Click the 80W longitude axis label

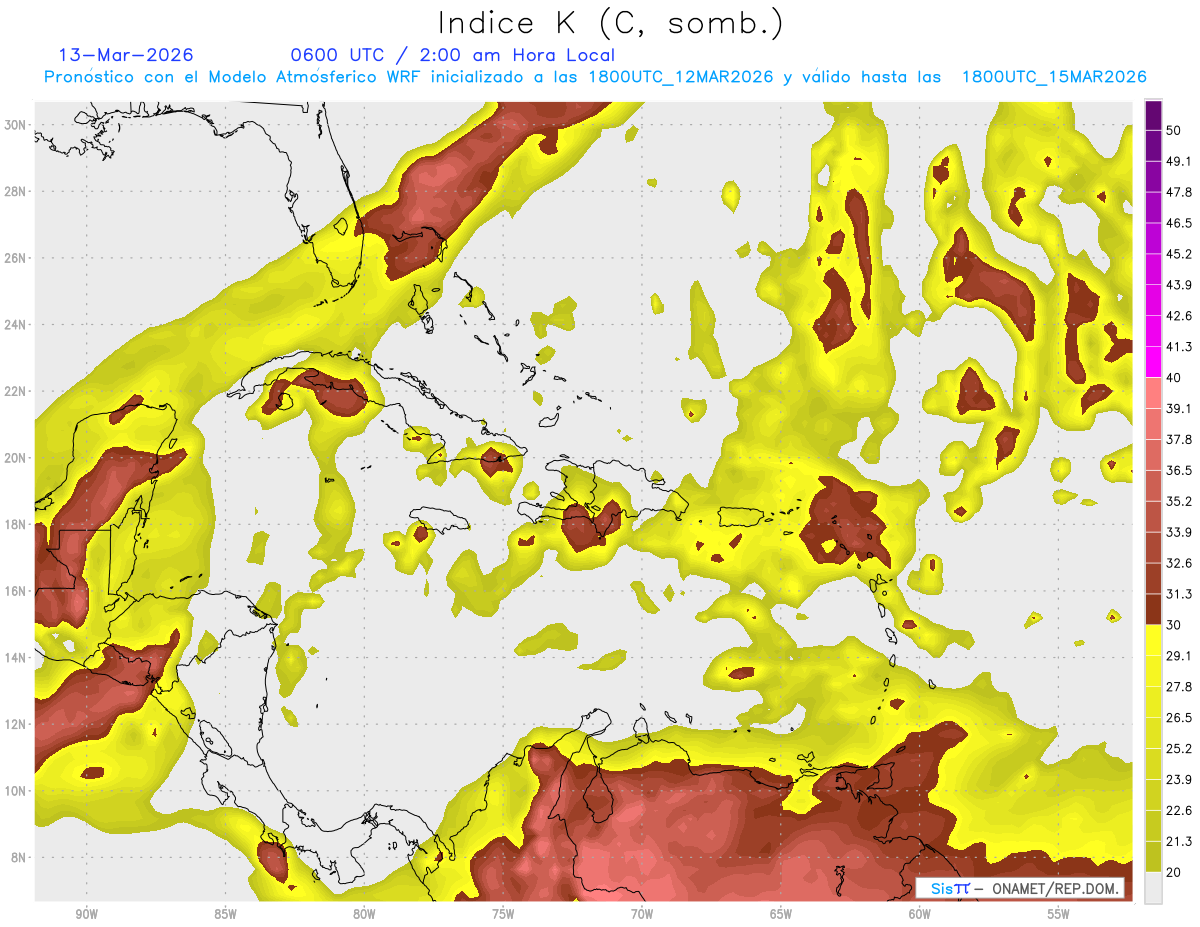[x=364, y=914]
